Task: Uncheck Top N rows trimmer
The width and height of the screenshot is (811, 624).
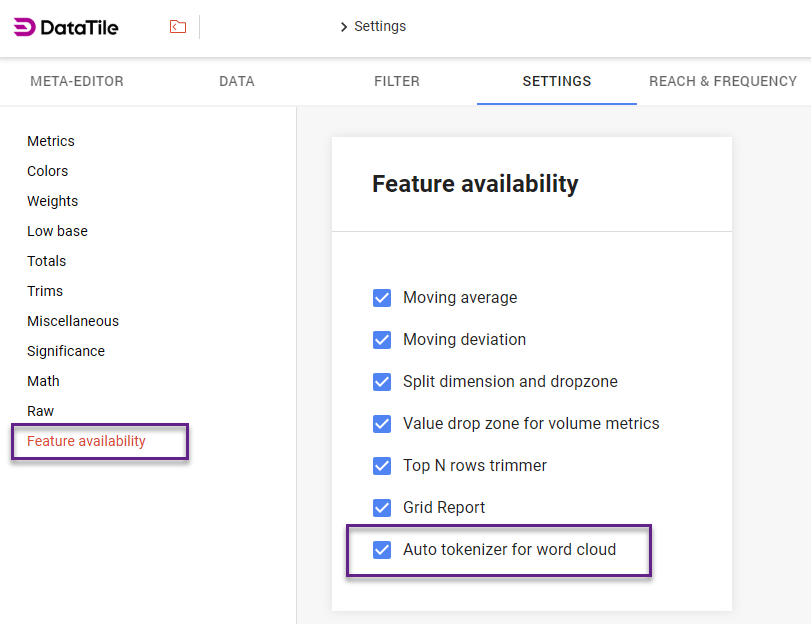Action: (x=382, y=466)
